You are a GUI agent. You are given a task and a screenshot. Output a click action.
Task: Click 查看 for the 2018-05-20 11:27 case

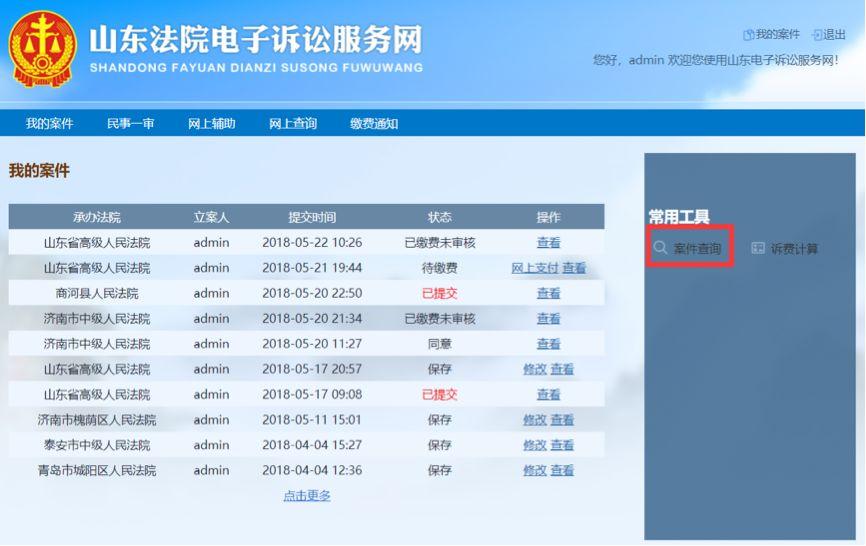(548, 344)
